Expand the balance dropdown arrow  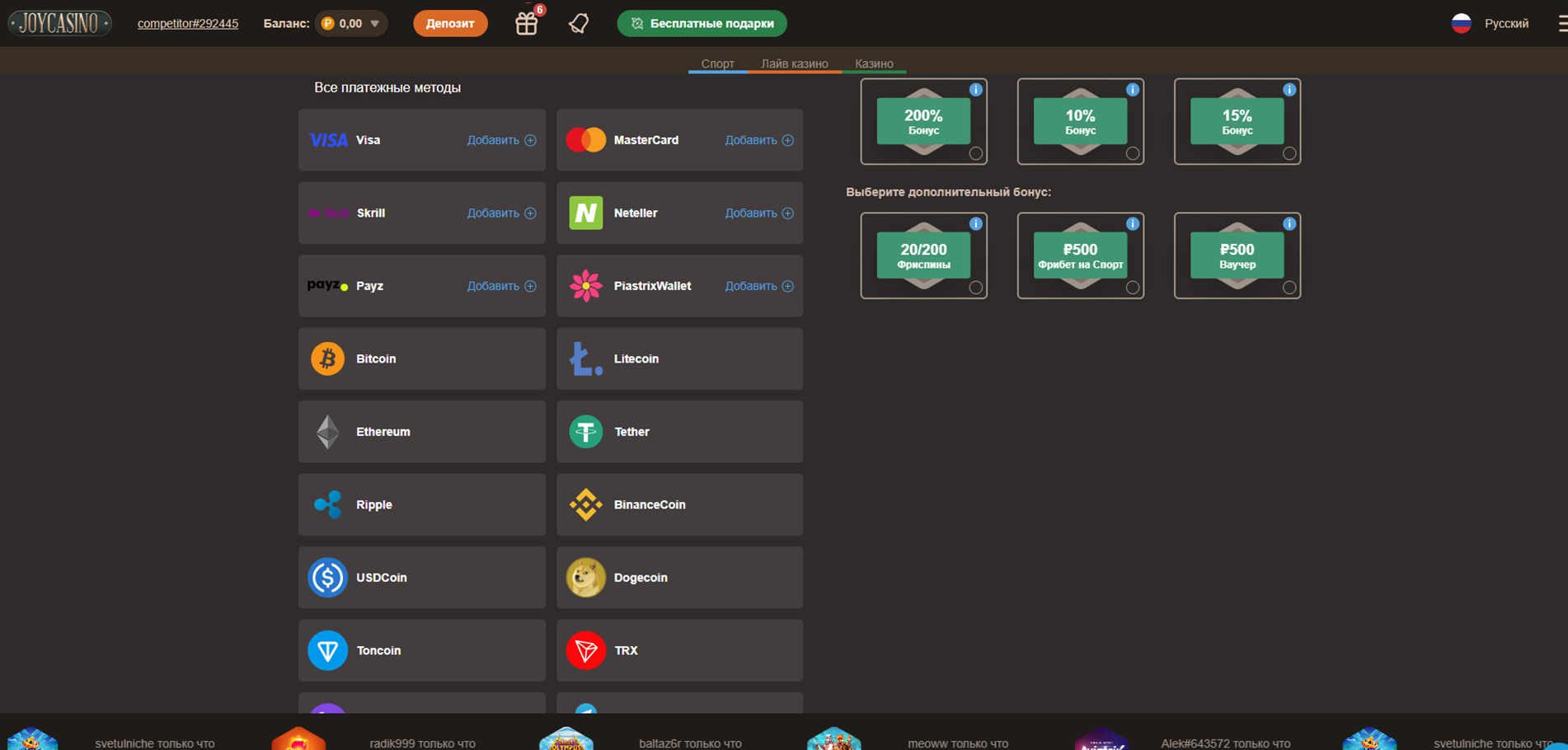(x=375, y=24)
